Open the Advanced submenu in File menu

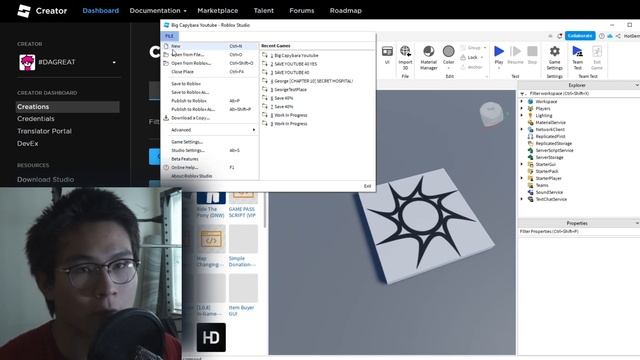pyautogui.click(x=210, y=130)
